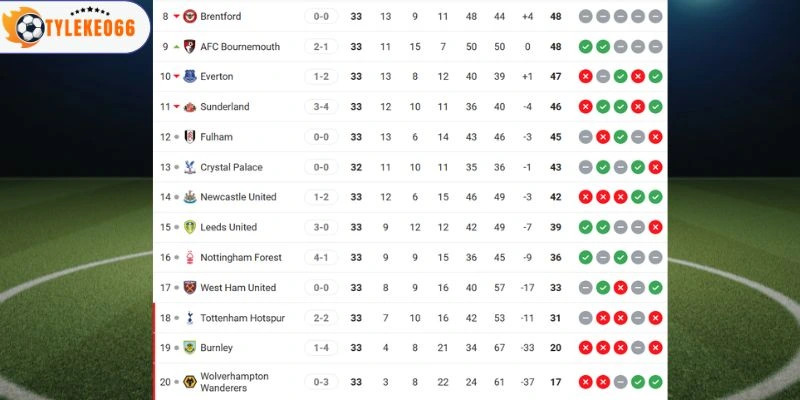This screenshot has width=800, height=400.
Task: Click the Wolverhampton Wanderers crest icon
Action: click(x=190, y=381)
